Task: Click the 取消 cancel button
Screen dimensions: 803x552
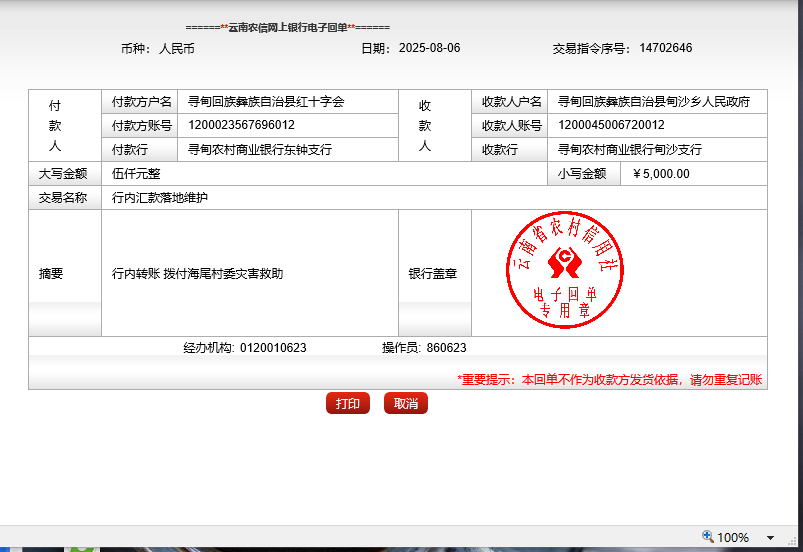Action: coord(405,403)
